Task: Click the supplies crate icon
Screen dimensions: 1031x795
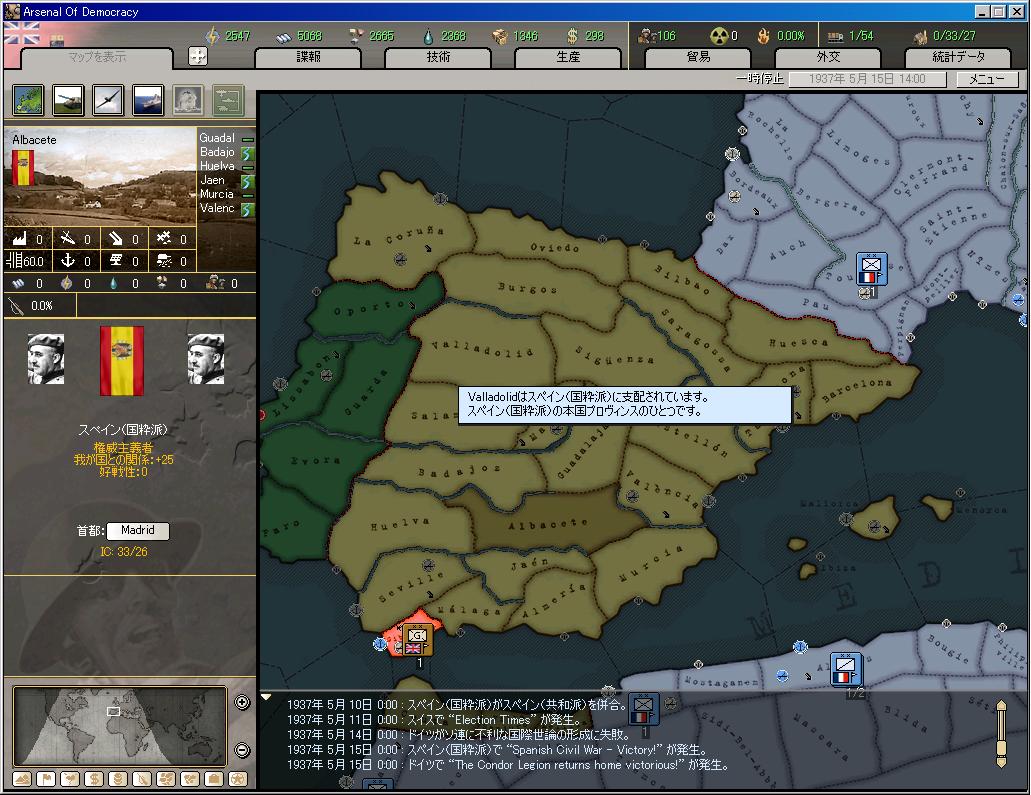Action: tap(500, 36)
